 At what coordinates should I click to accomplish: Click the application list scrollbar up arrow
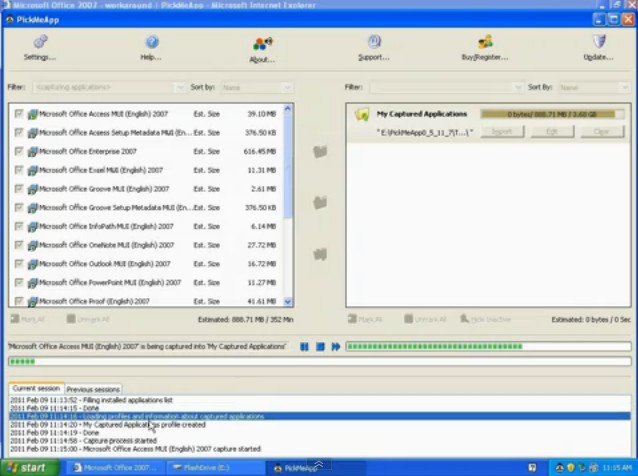coord(288,109)
